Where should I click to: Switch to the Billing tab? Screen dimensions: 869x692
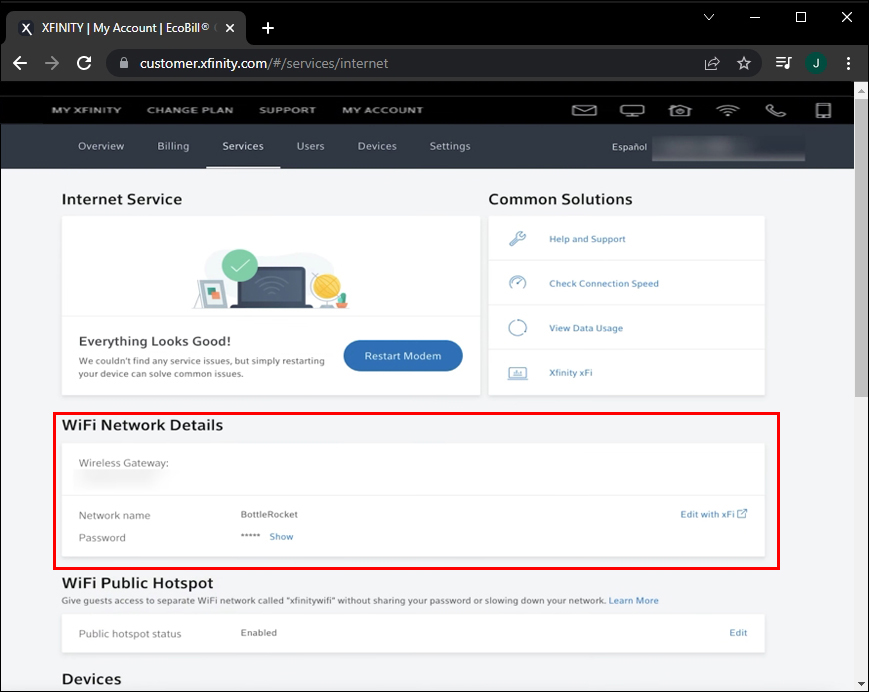[x=173, y=146]
